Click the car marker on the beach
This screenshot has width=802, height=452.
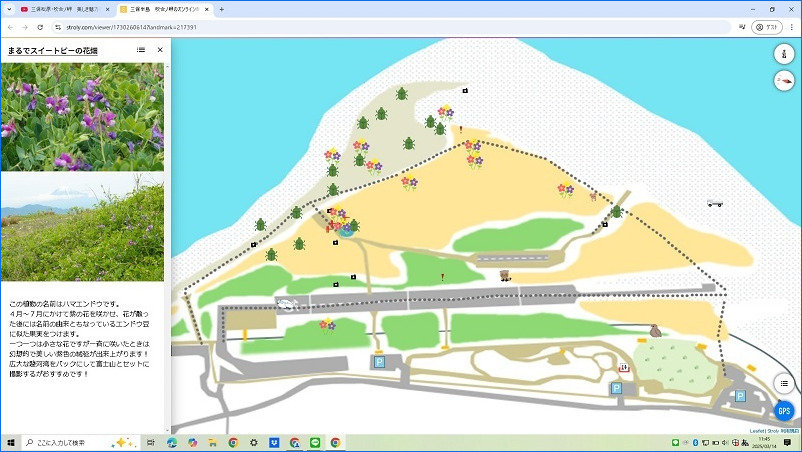pyautogui.click(x=714, y=203)
